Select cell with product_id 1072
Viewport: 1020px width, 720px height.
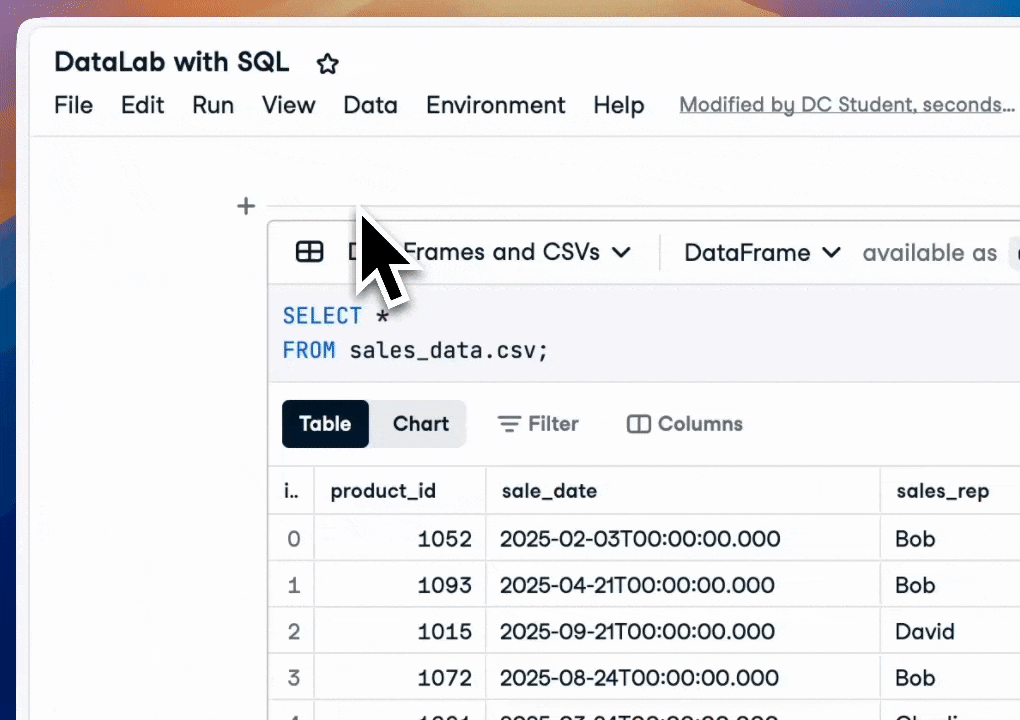399,678
